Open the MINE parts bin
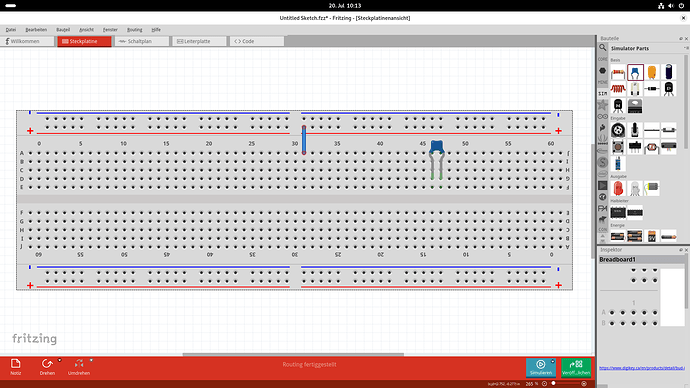Image resolution: width=690 pixels, height=388 pixels. (x=602, y=82)
